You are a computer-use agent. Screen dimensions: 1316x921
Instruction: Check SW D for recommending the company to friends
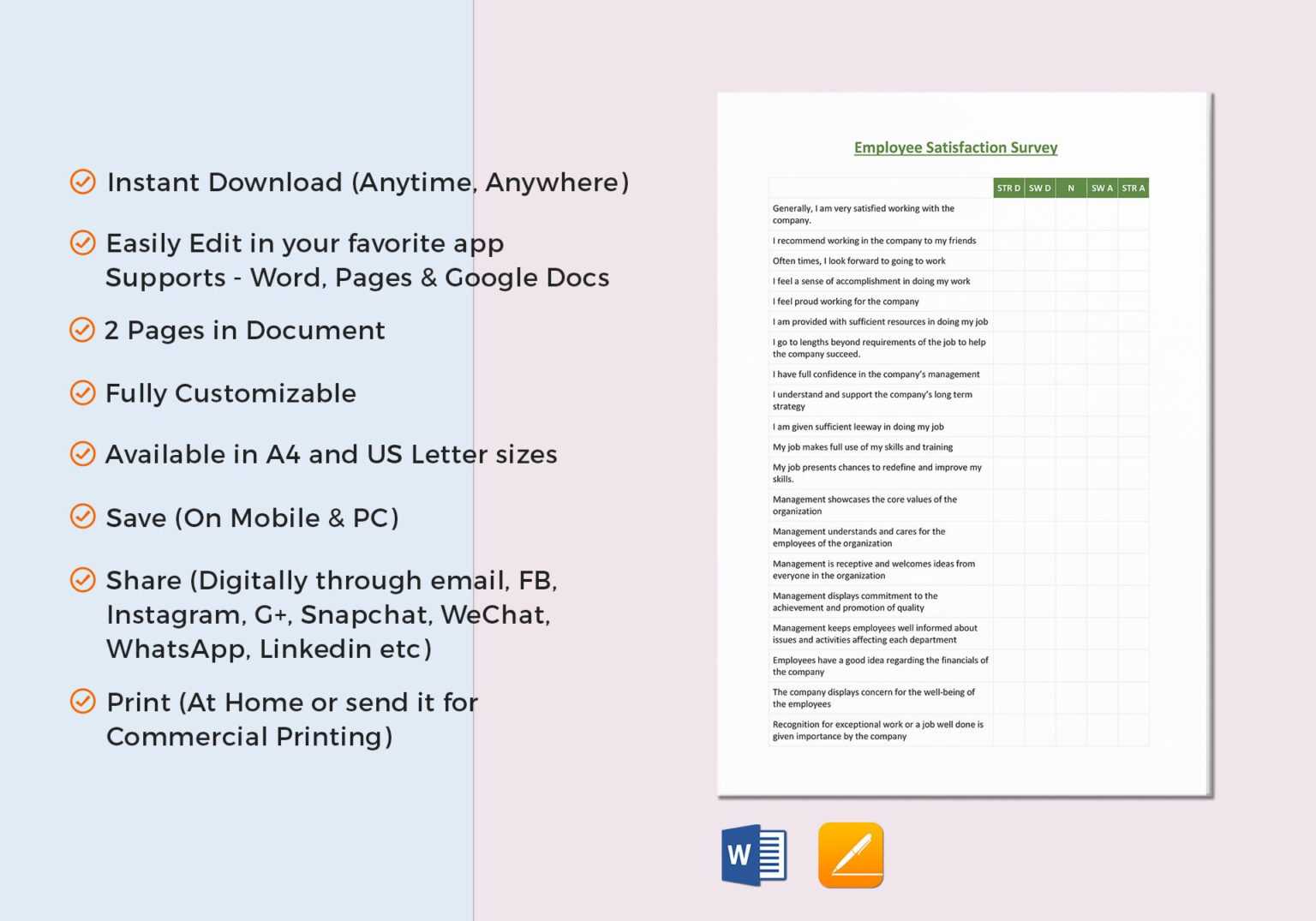click(1039, 241)
